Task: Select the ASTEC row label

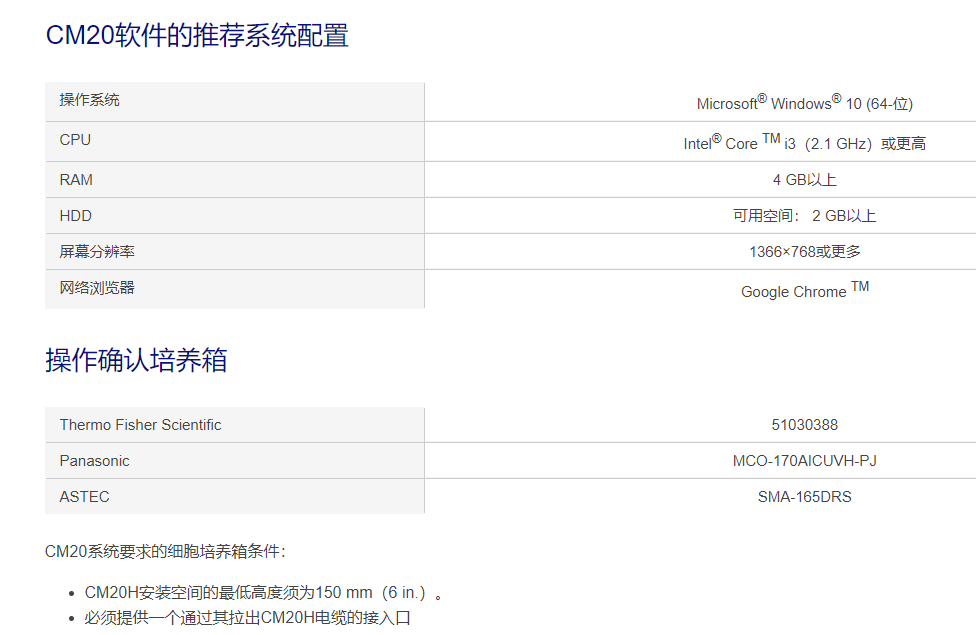Action: (x=84, y=497)
